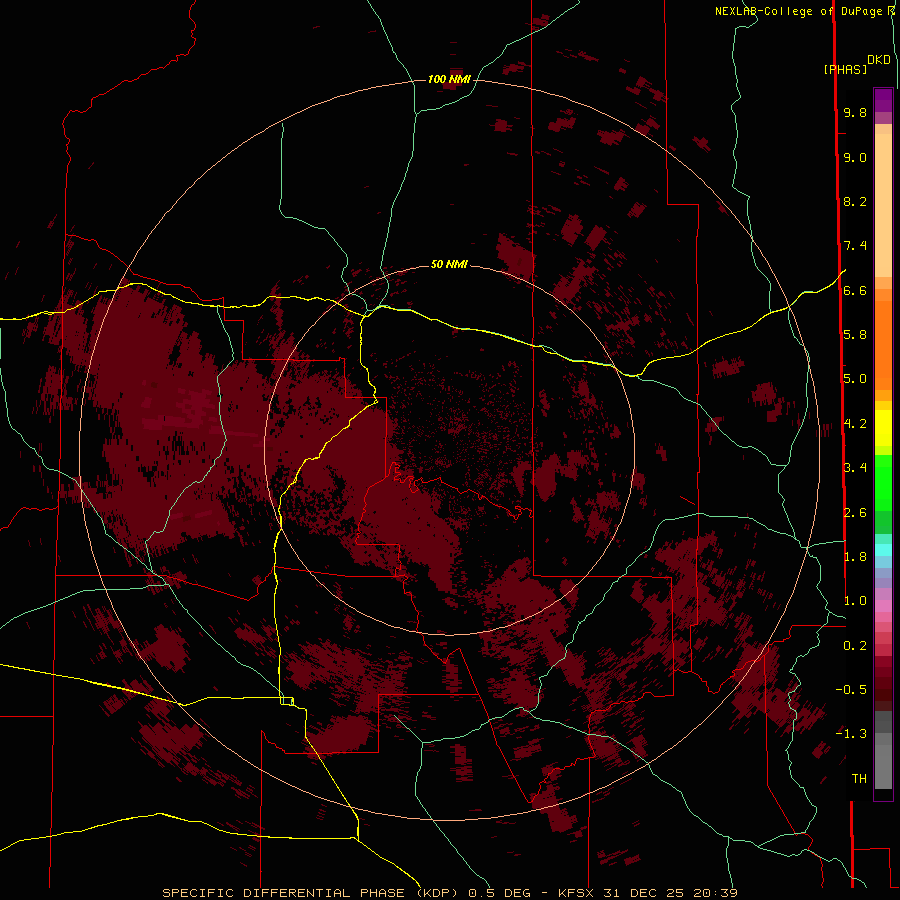Click the bright yellow legend swatch
The image size is (900, 900).
(x=883, y=428)
